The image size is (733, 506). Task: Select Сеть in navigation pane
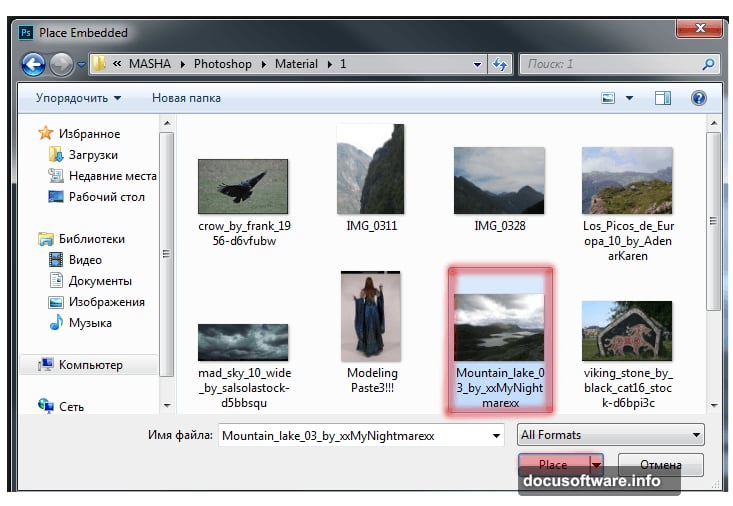(x=71, y=407)
